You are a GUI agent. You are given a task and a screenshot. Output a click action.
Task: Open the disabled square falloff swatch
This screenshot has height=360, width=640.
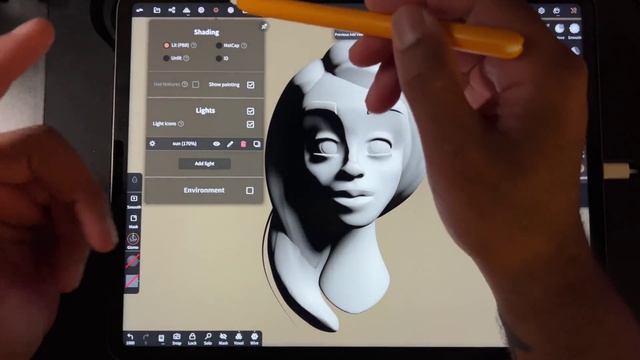(x=132, y=281)
